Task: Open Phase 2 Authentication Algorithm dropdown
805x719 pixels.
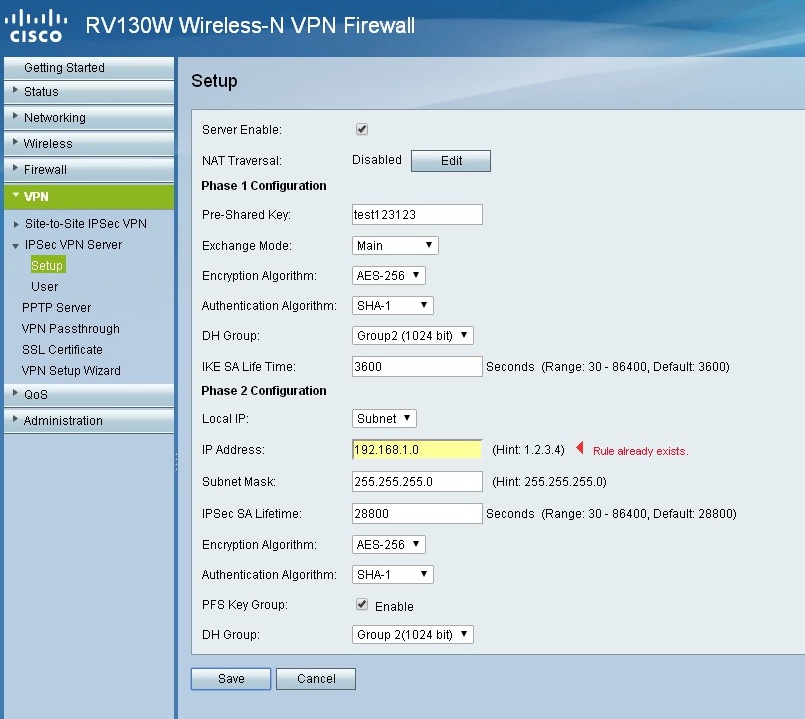Action: click(x=393, y=575)
